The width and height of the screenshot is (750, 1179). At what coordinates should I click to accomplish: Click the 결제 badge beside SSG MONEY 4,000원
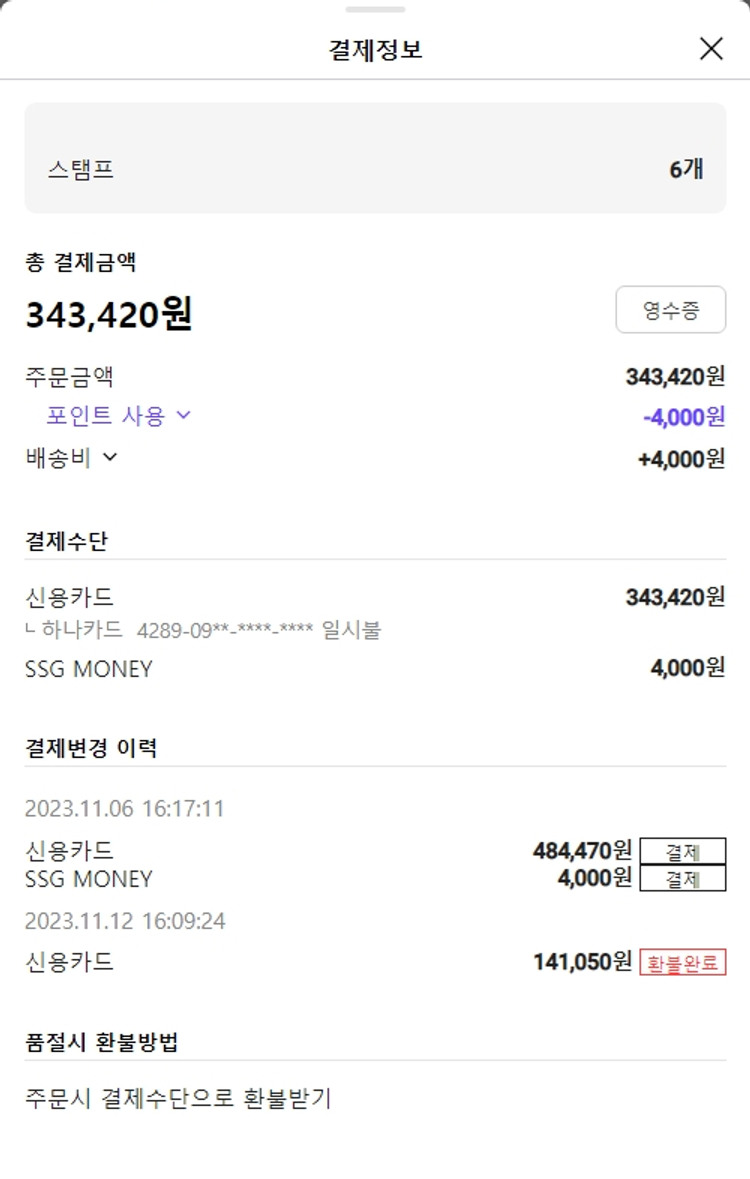[x=682, y=879]
